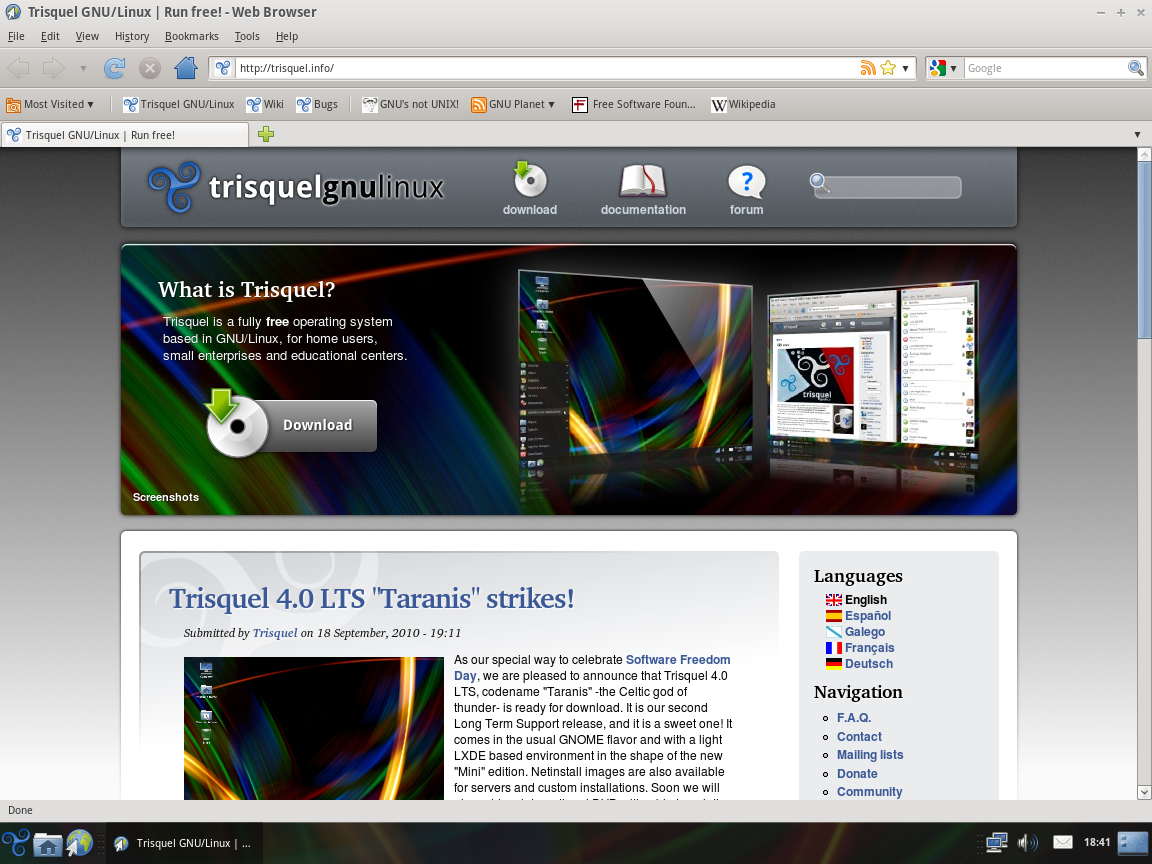Image resolution: width=1152 pixels, height=864 pixels.
Task: Open Wikipedia bookmark in toolbar
Action: 744,104
